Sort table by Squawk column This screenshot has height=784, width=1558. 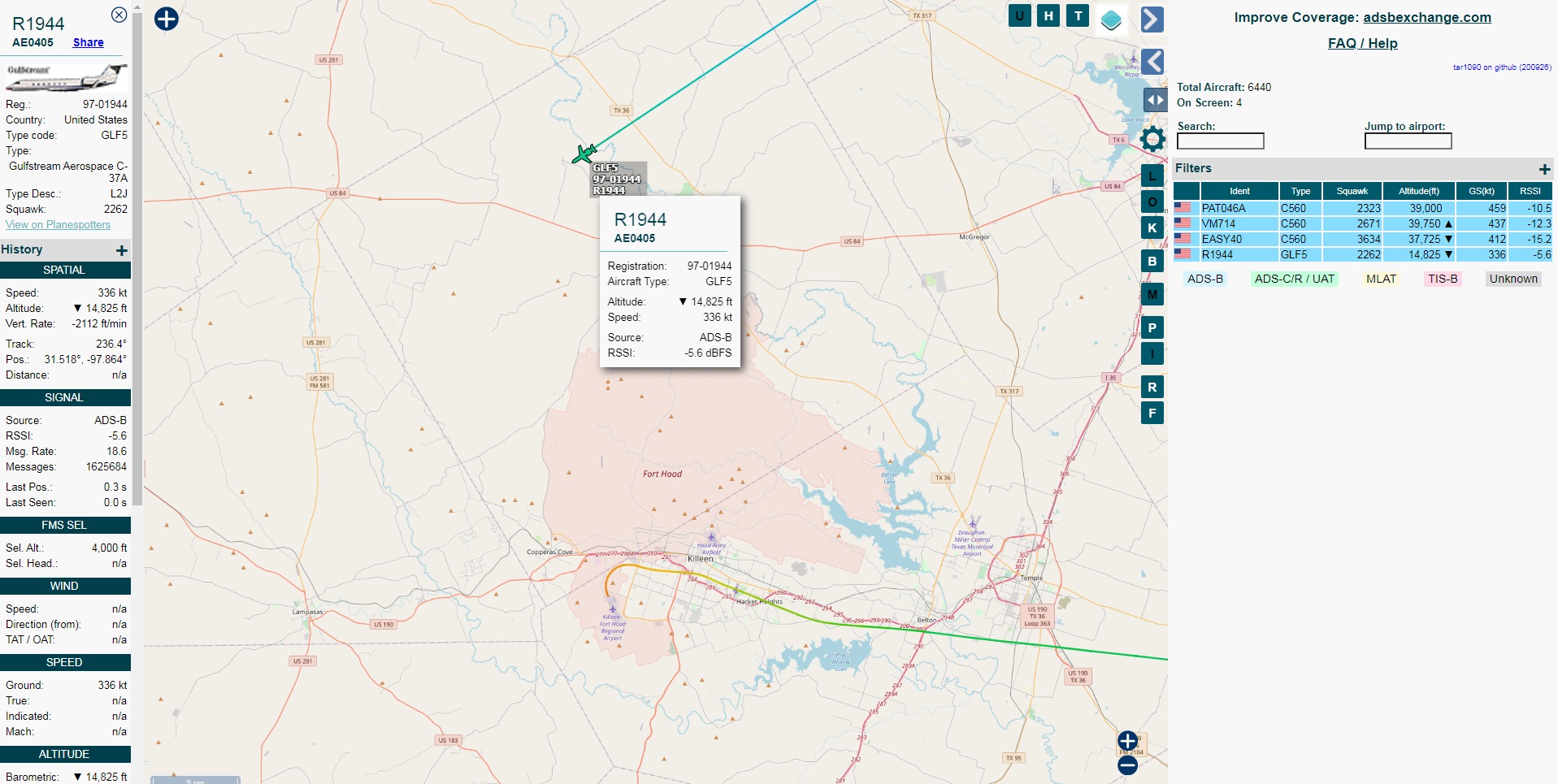click(1352, 191)
